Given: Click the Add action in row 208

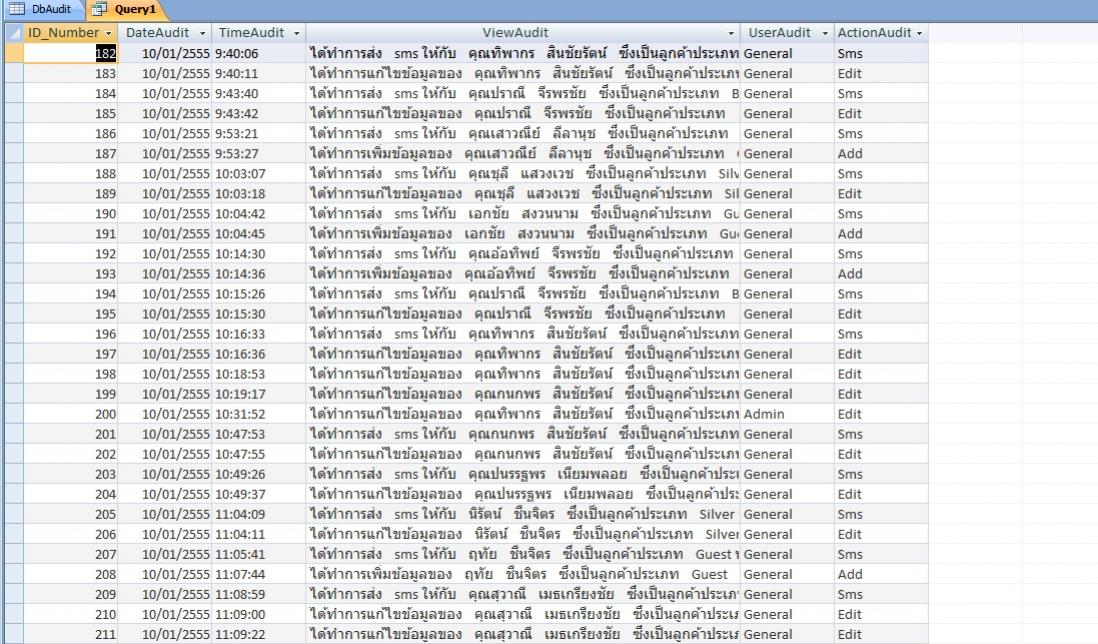Looking at the screenshot, I should [x=881, y=574].
